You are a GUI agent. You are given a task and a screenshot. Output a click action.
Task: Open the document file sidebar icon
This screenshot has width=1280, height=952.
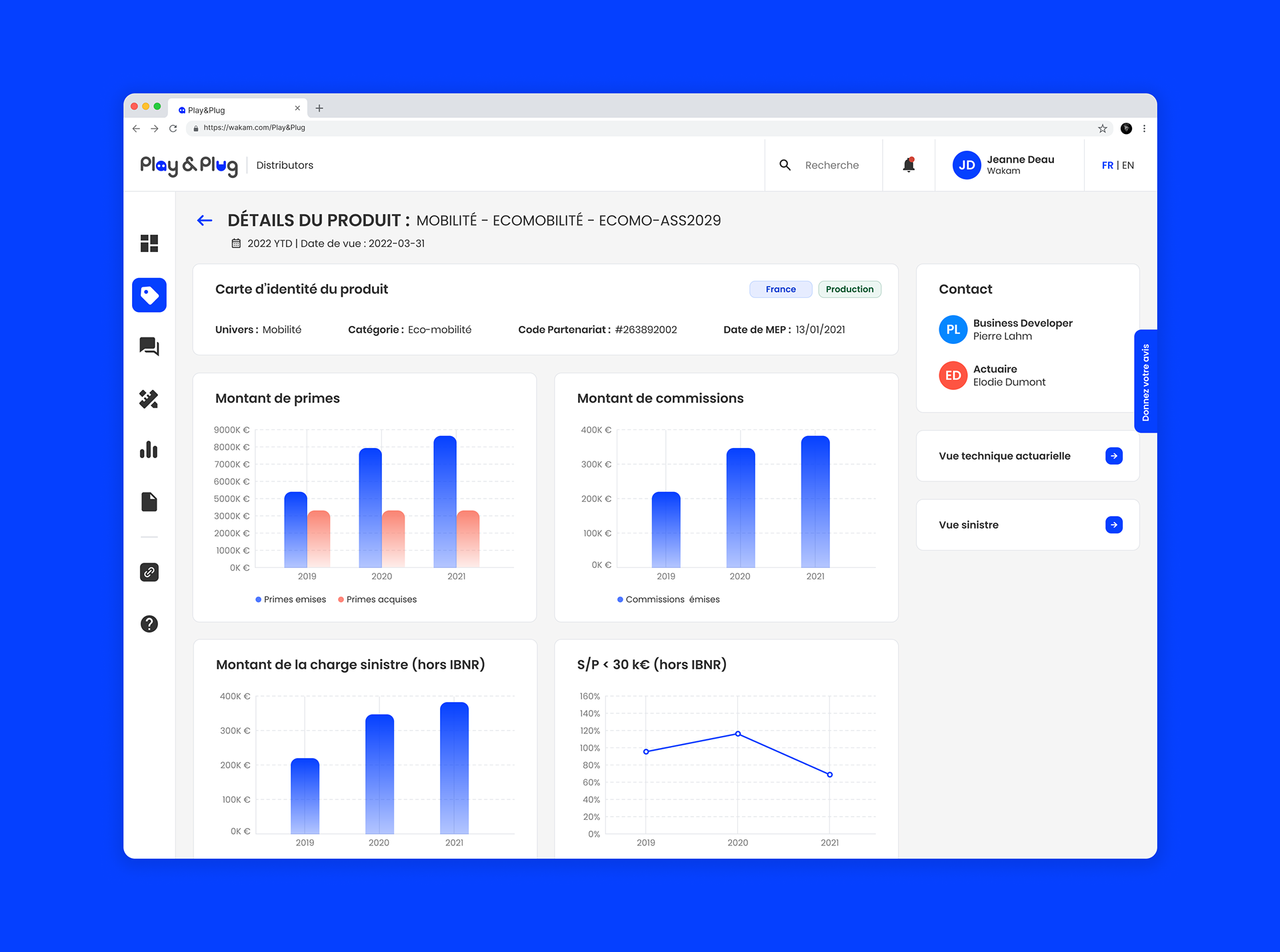[x=149, y=502]
